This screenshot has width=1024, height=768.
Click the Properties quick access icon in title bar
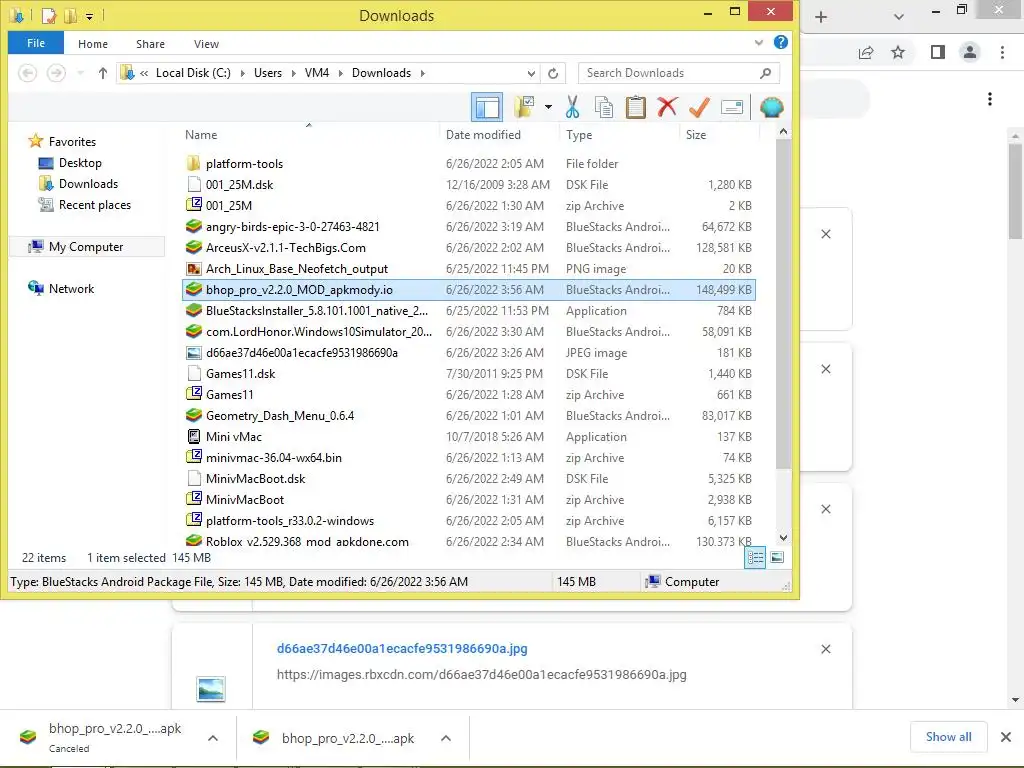[x=49, y=15]
